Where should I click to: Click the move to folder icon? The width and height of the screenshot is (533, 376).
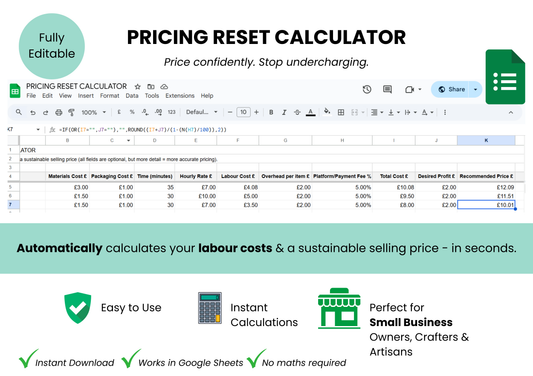tap(151, 87)
